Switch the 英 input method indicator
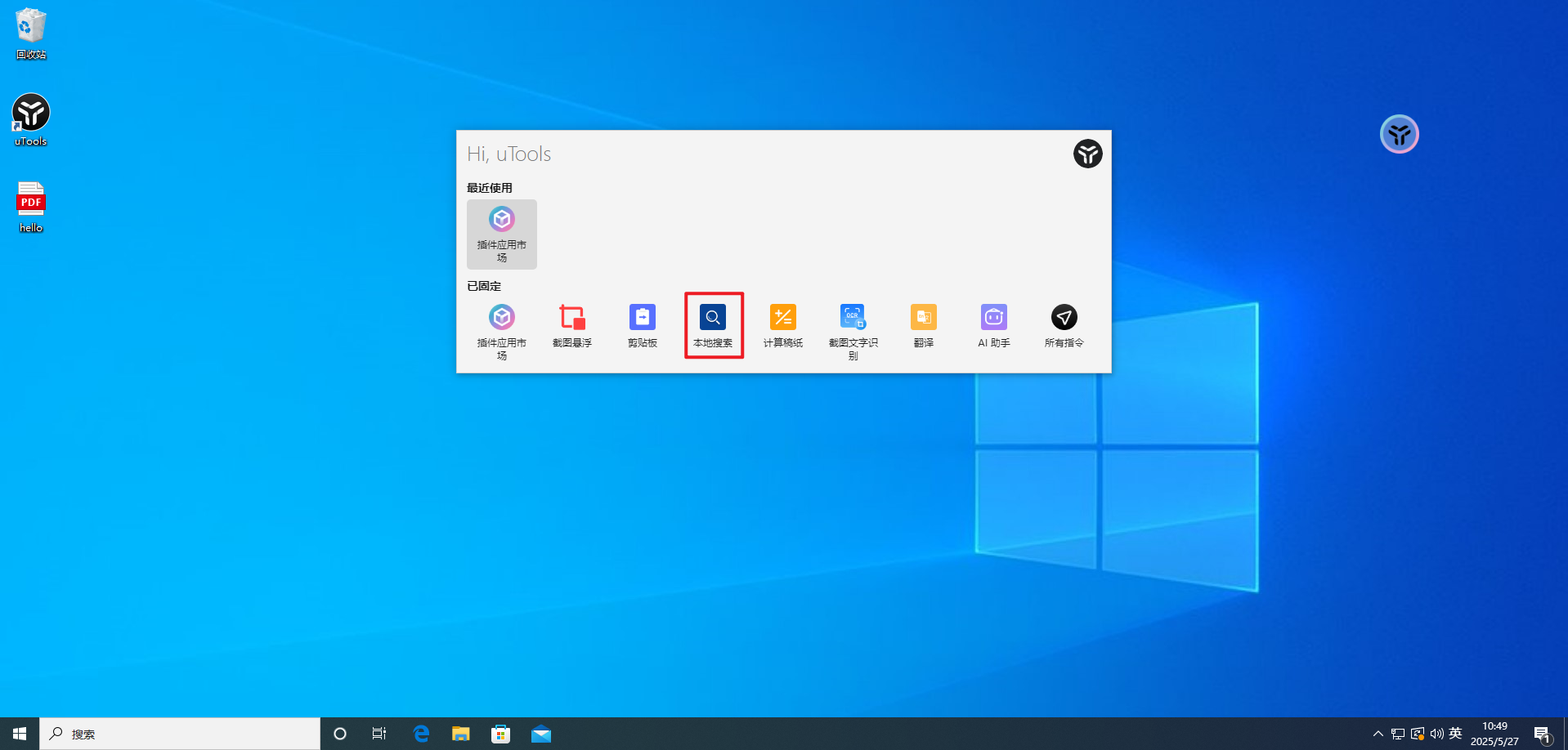The width and height of the screenshot is (1568, 750). (x=1455, y=733)
